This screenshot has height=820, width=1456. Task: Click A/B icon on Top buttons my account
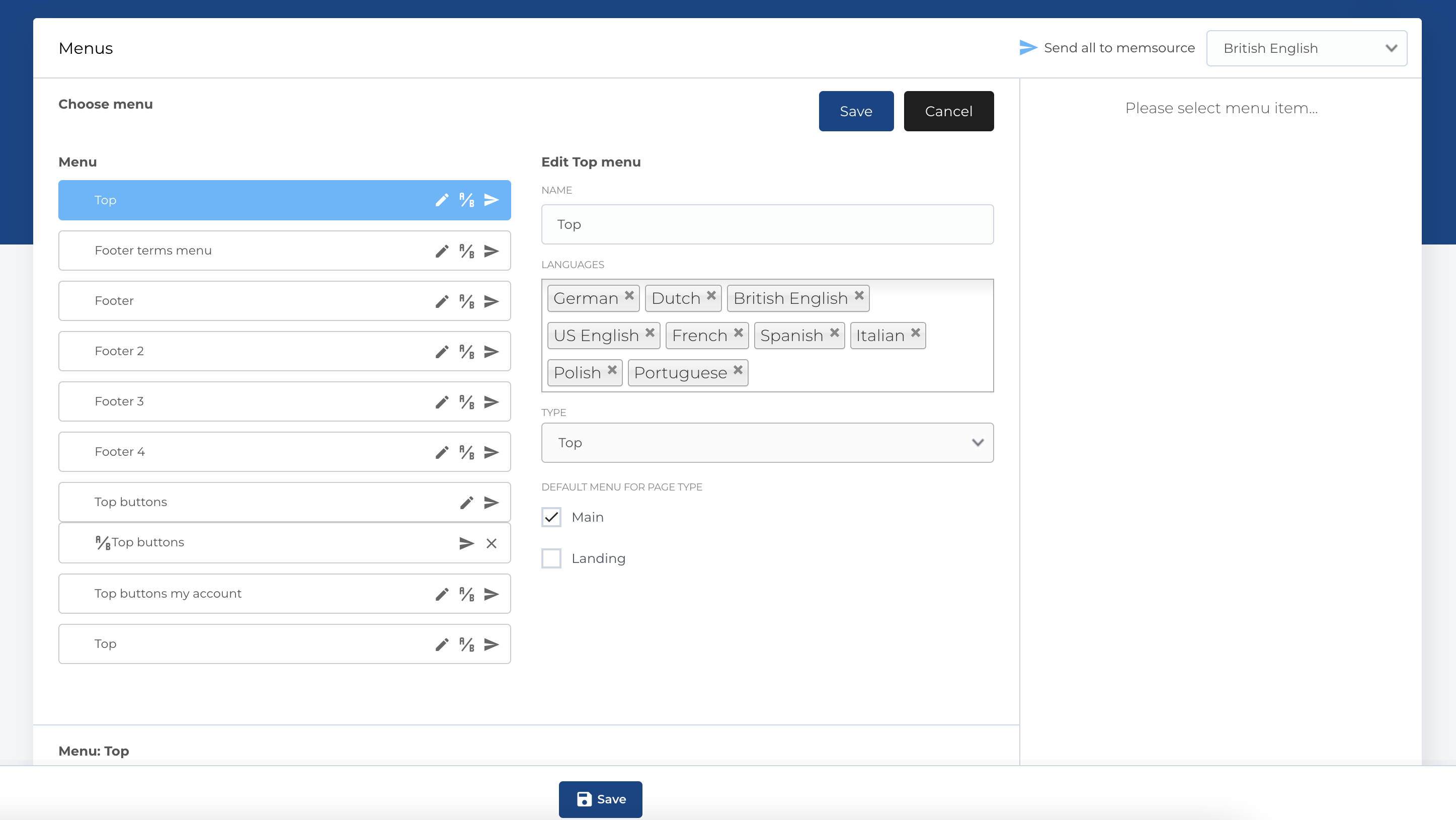[466, 594]
